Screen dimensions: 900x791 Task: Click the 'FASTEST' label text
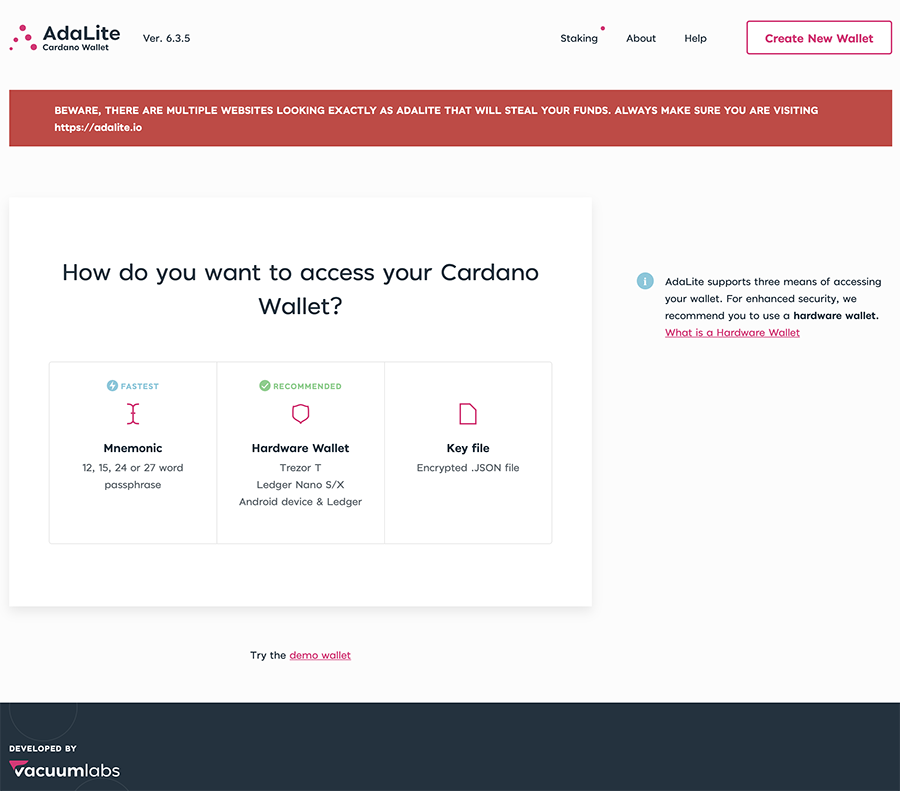pos(139,386)
